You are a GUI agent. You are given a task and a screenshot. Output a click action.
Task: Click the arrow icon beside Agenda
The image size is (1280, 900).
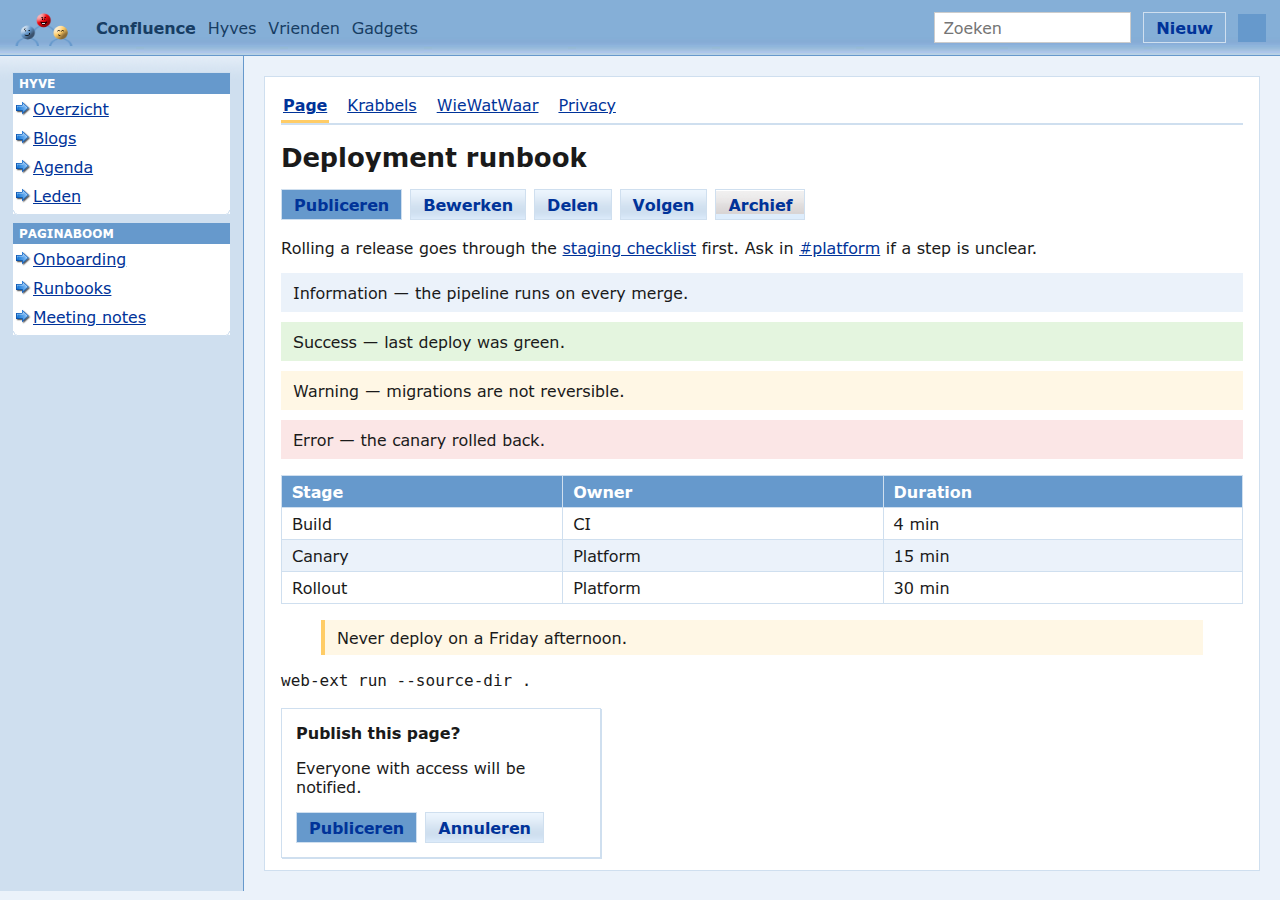[23, 167]
